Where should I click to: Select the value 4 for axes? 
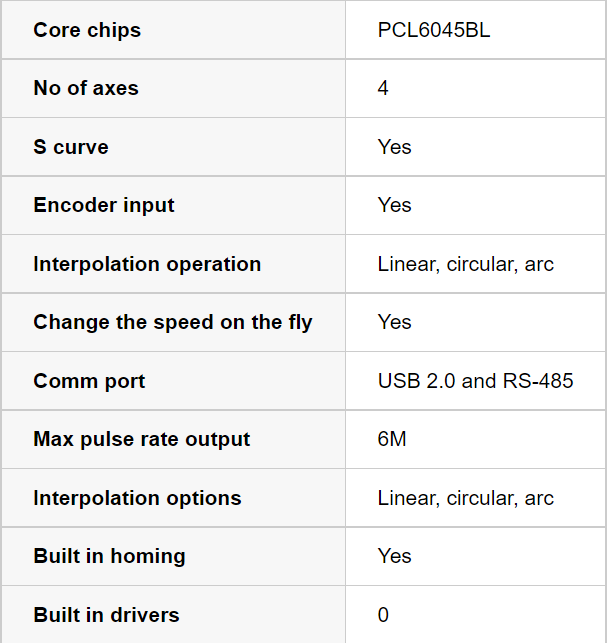pyautogui.click(x=383, y=88)
